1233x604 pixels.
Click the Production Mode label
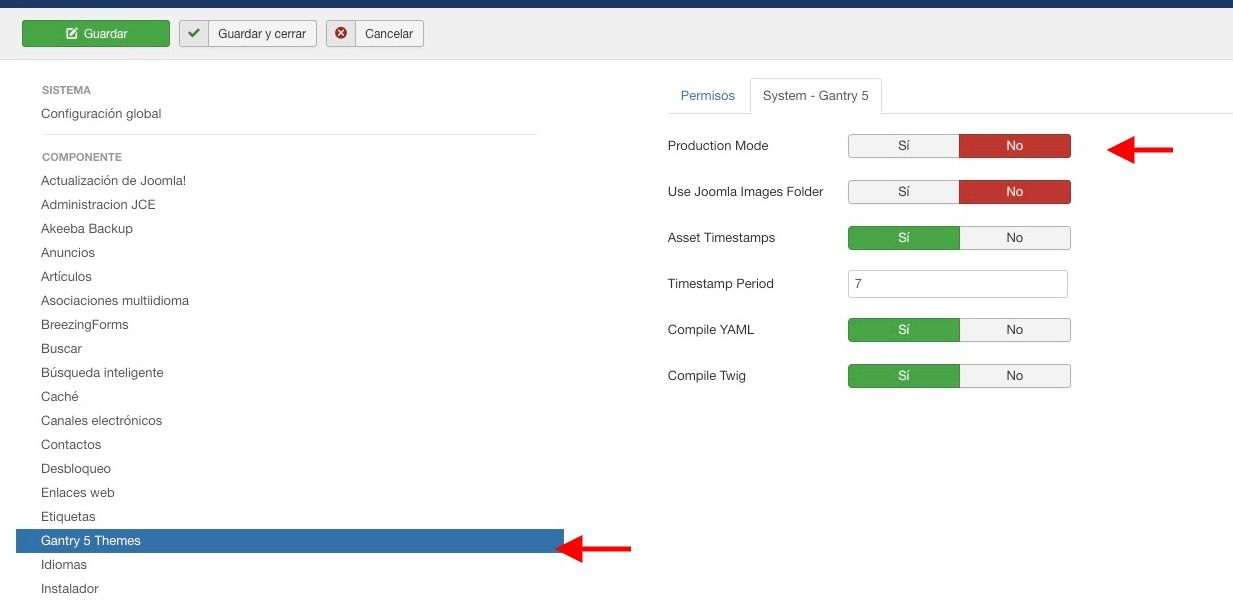tap(718, 146)
